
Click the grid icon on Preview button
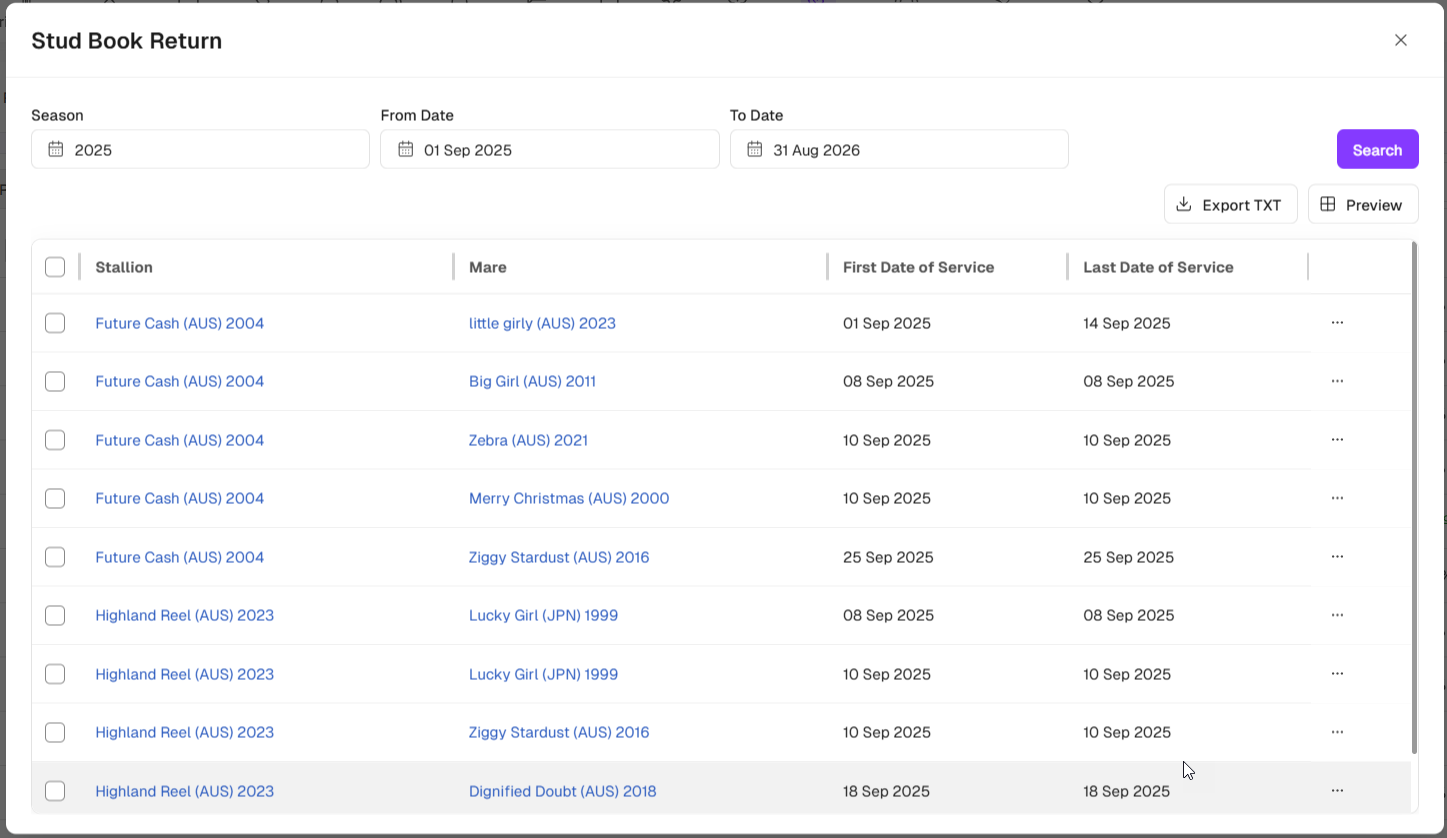pos(1328,204)
